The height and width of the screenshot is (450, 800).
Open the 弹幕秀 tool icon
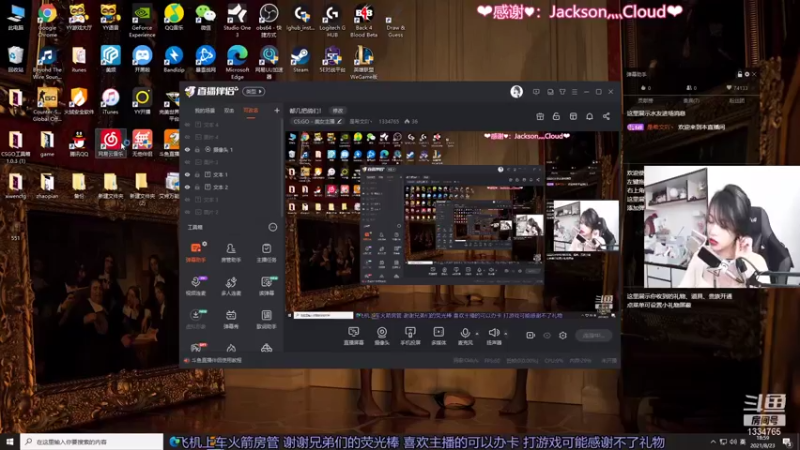(x=231, y=319)
